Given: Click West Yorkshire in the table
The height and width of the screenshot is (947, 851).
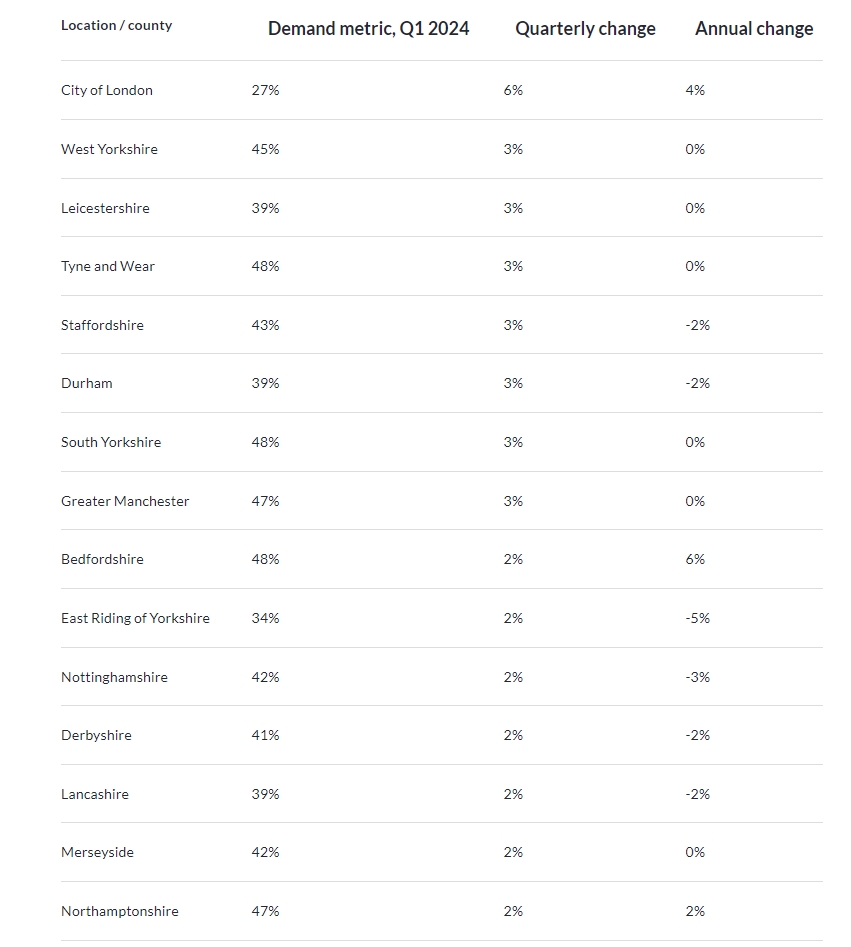Looking at the screenshot, I should click(x=109, y=149).
